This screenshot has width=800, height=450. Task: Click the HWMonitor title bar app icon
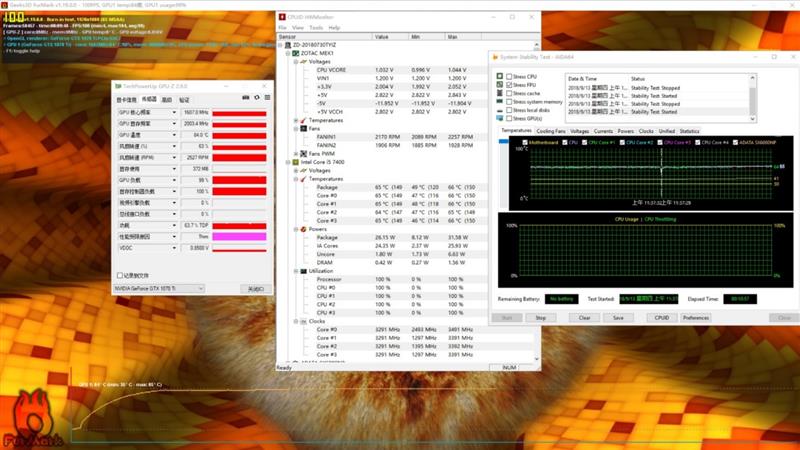point(282,17)
